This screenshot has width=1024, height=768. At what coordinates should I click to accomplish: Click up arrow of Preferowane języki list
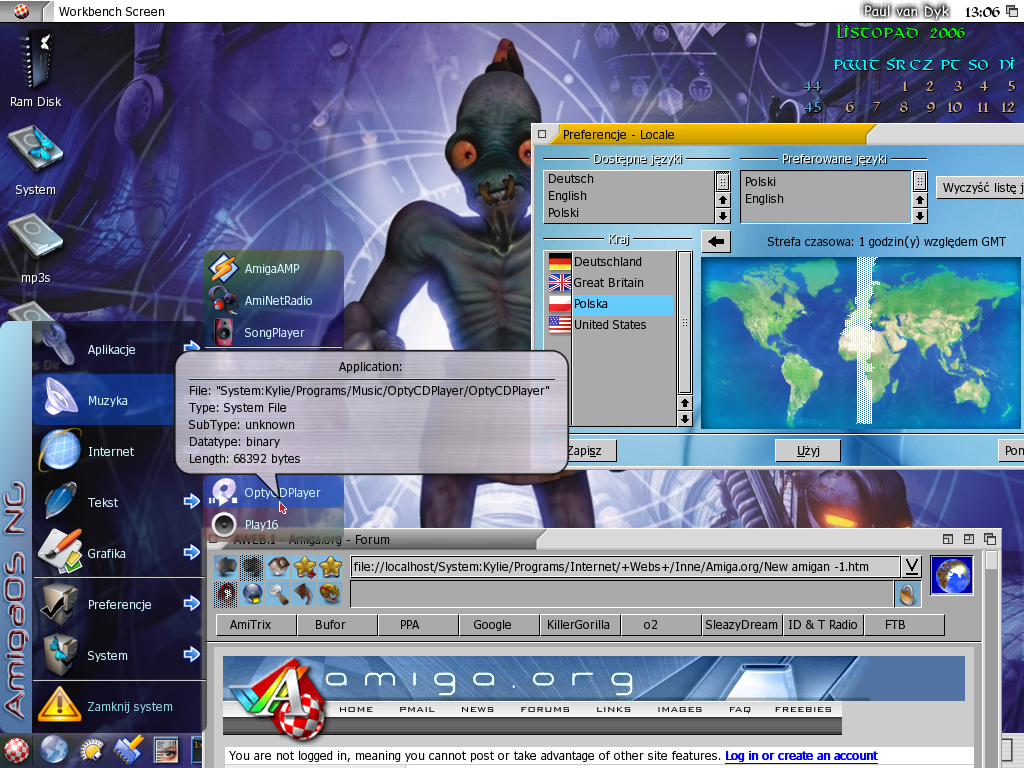pos(920,200)
